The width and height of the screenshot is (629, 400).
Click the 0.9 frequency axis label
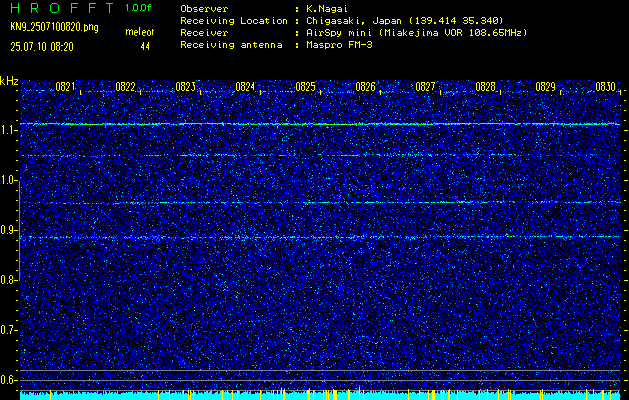point(8,230)
